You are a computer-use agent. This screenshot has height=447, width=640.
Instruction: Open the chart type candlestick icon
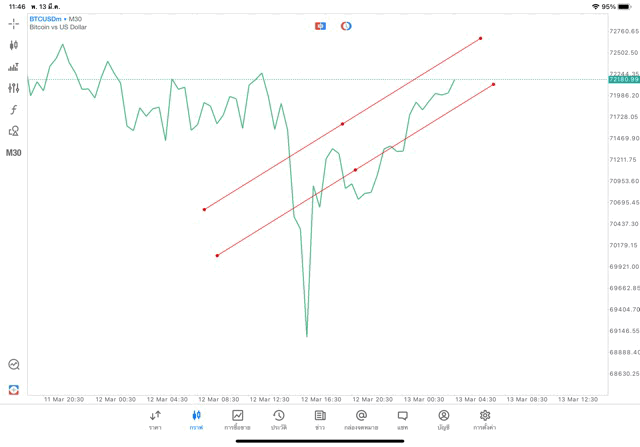tap(13, 45)
